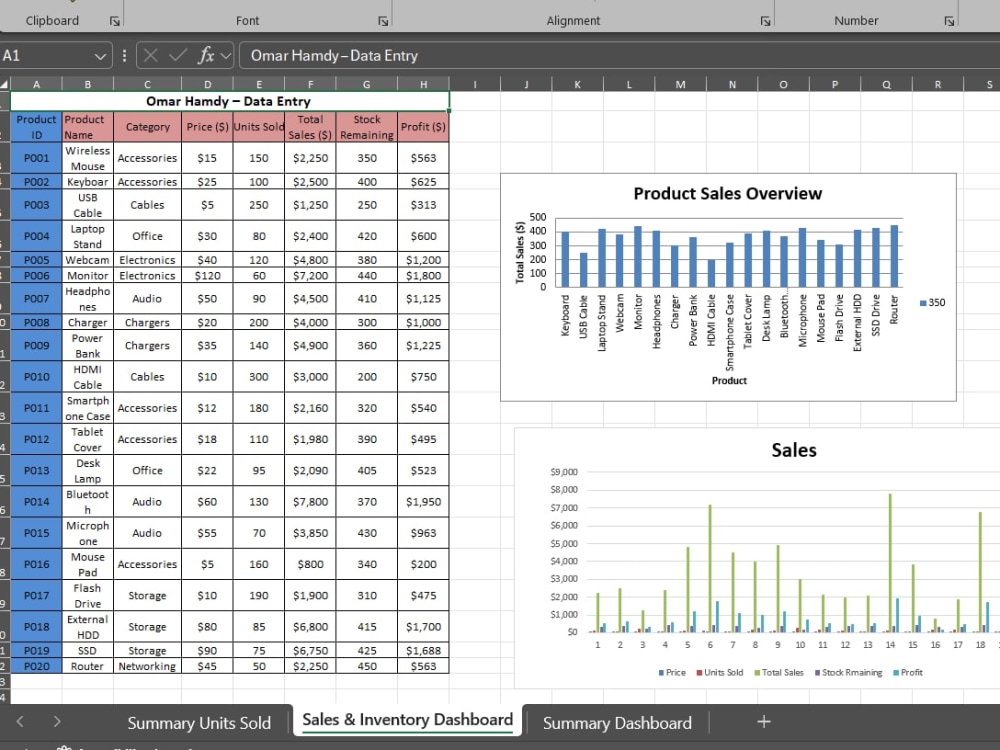Switch to Summary Units Sold tab
The width and height of the screenshot is (1000, 750).
[x=199, y=723]
